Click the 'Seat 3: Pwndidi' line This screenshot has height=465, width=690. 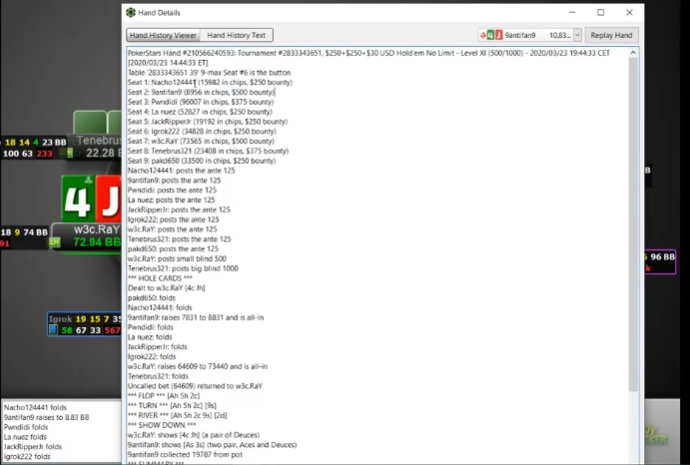[x=201, y=102]
